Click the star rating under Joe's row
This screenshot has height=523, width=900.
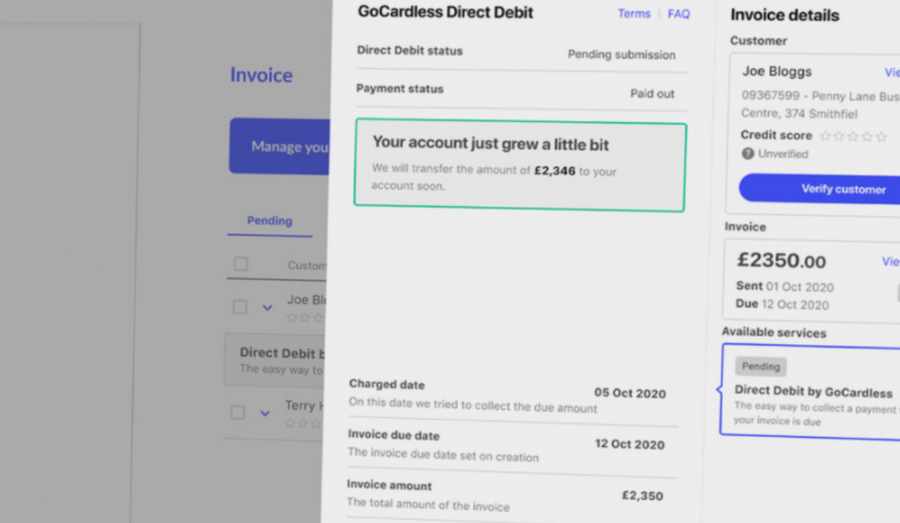305,317
